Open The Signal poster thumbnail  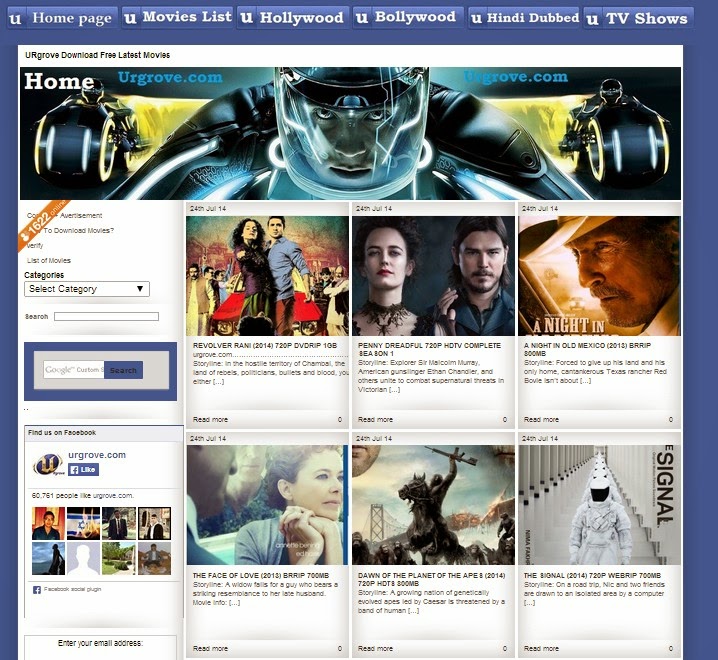599,505
